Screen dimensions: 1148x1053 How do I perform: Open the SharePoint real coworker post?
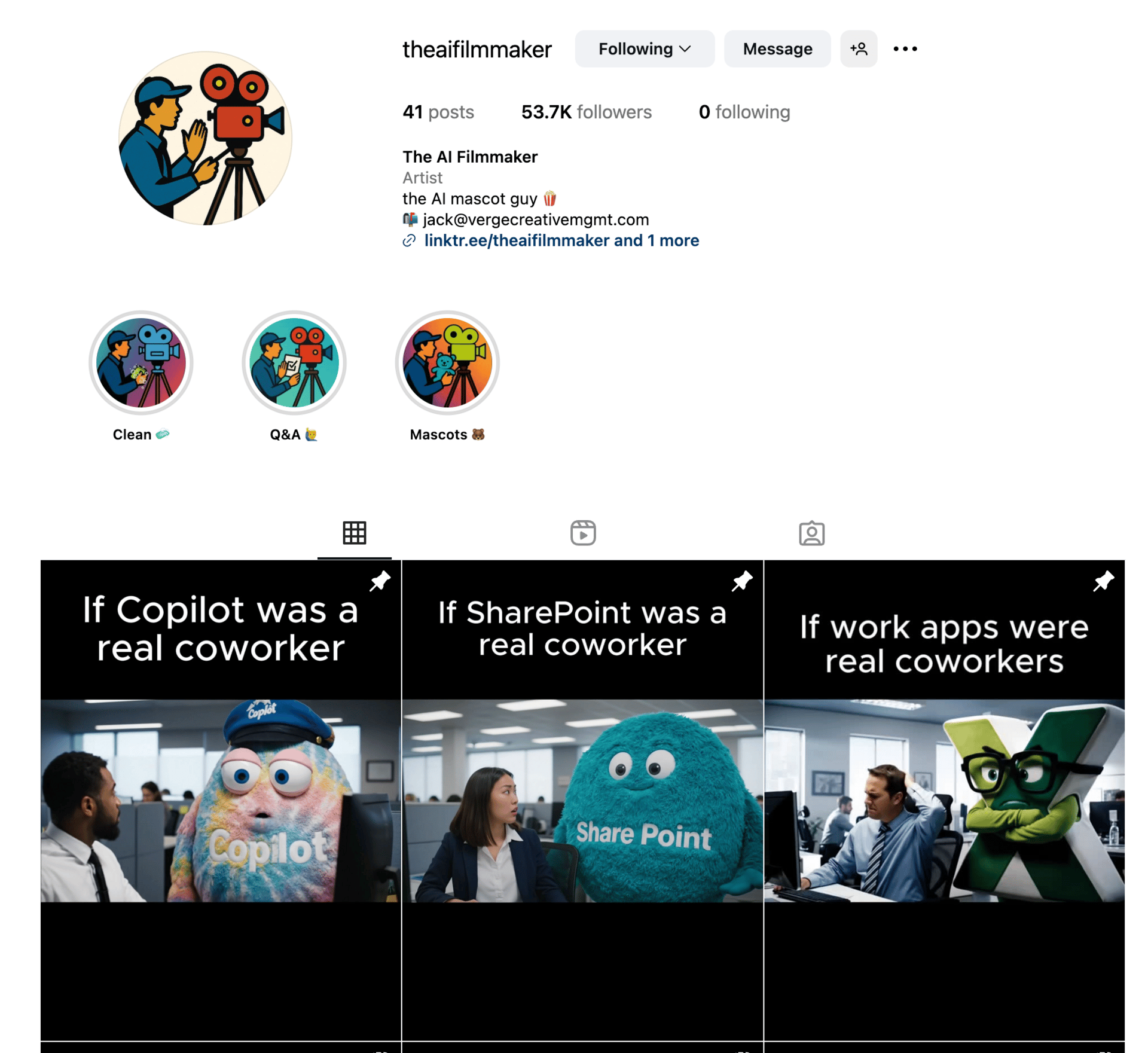582,800
